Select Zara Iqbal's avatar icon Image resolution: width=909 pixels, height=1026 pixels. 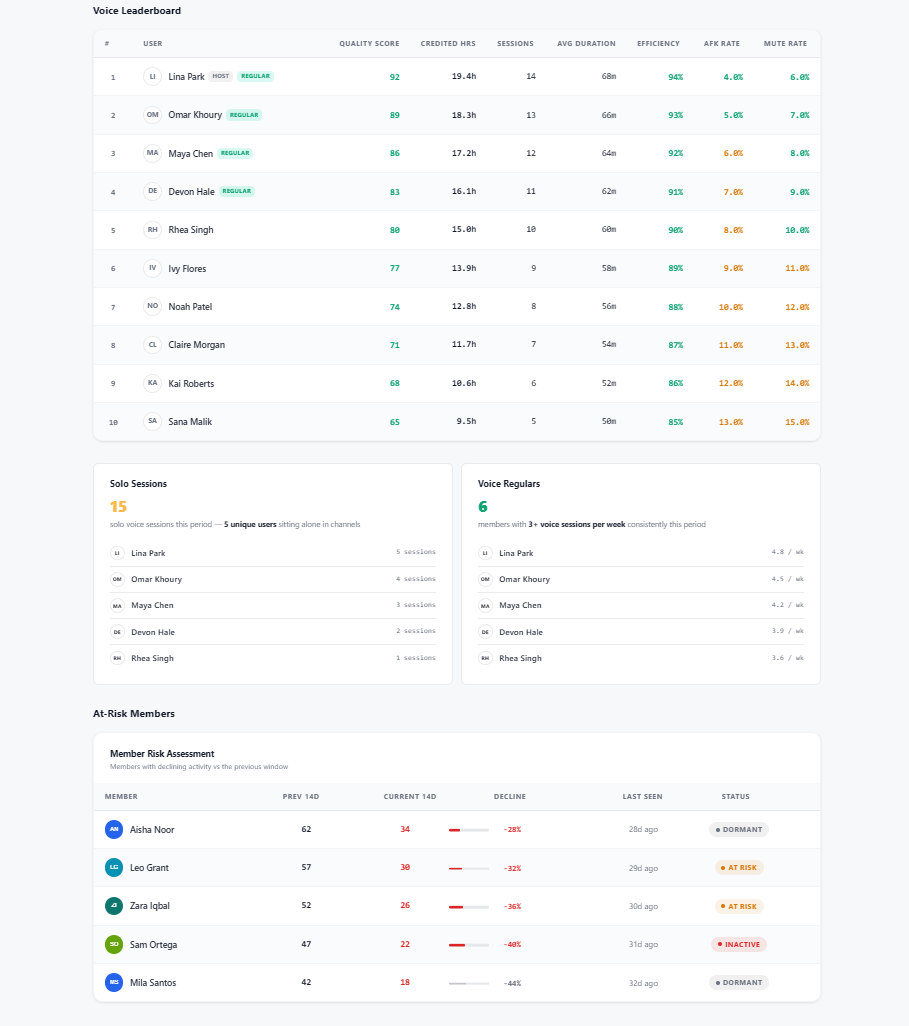[x=114, y=906]
